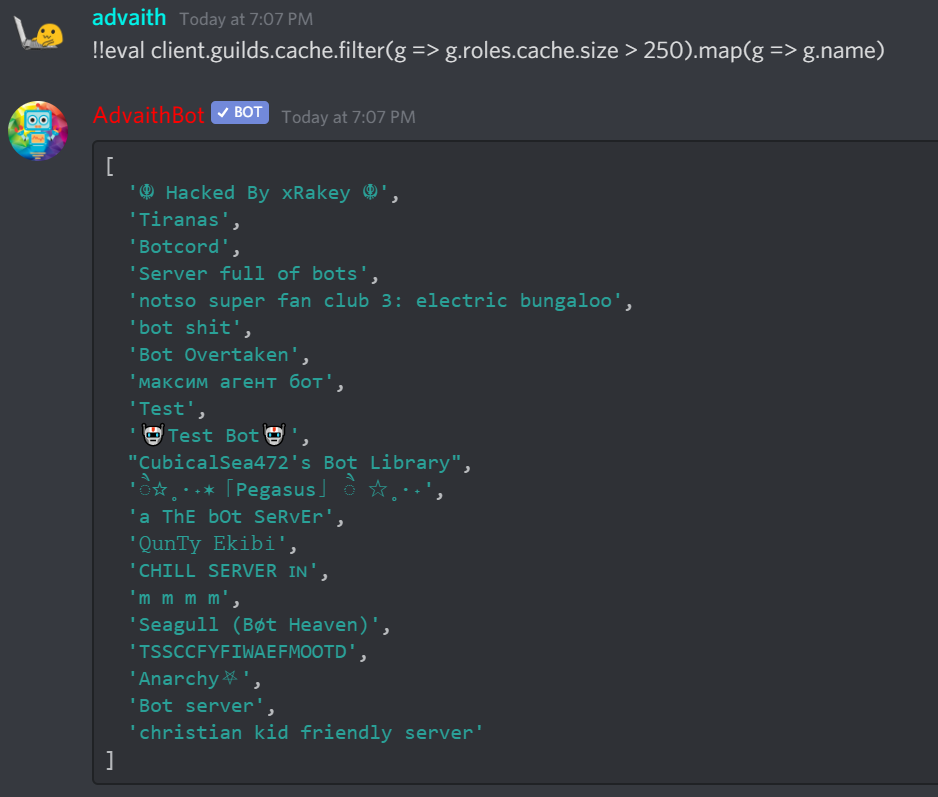Click the emblem before Hacked By xRakey
Image resolution: width=938 pixels, height=797 pixels.
point(147,192)
